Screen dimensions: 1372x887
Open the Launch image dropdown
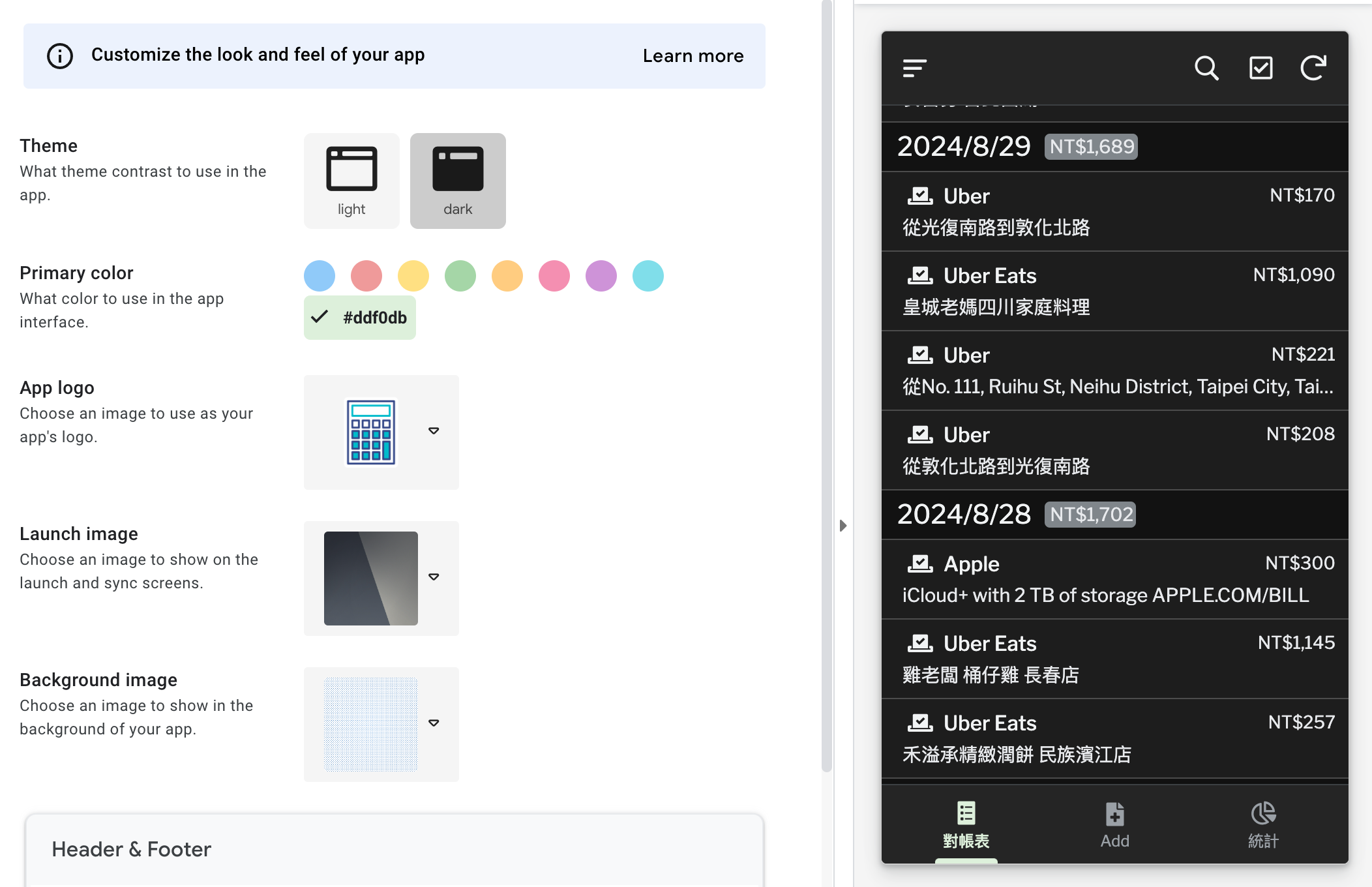[434, 577]
